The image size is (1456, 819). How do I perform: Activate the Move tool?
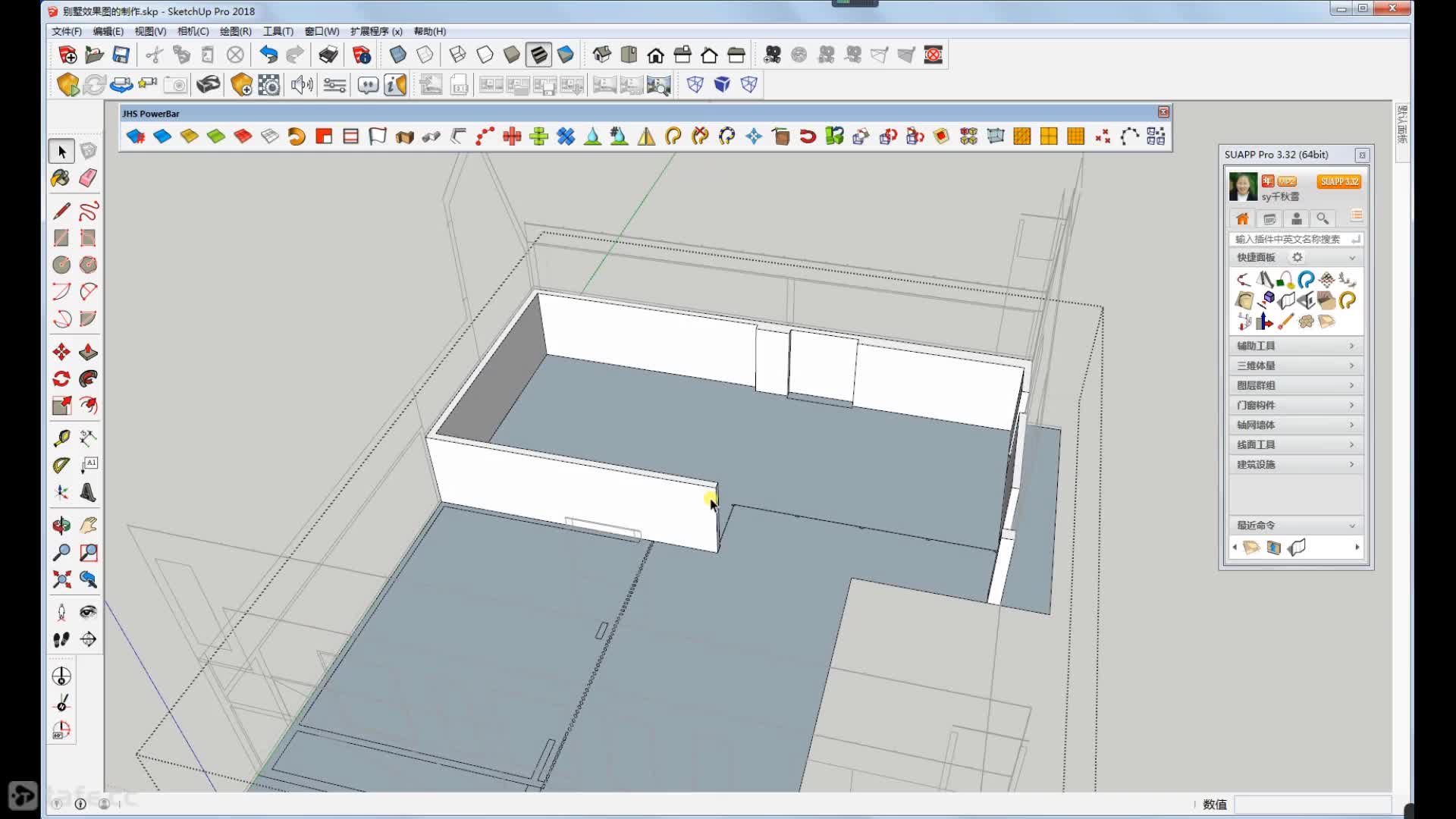61,352
